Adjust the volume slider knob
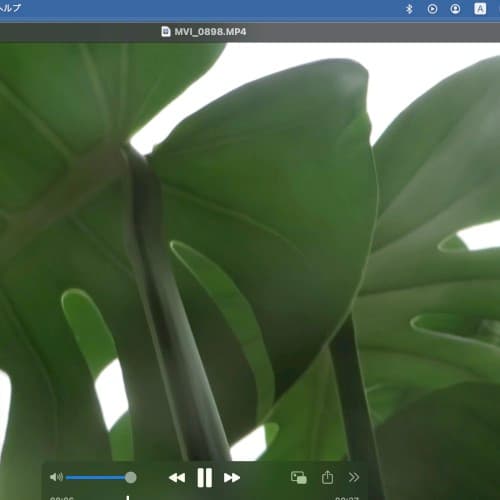 [x=131, y=477]
